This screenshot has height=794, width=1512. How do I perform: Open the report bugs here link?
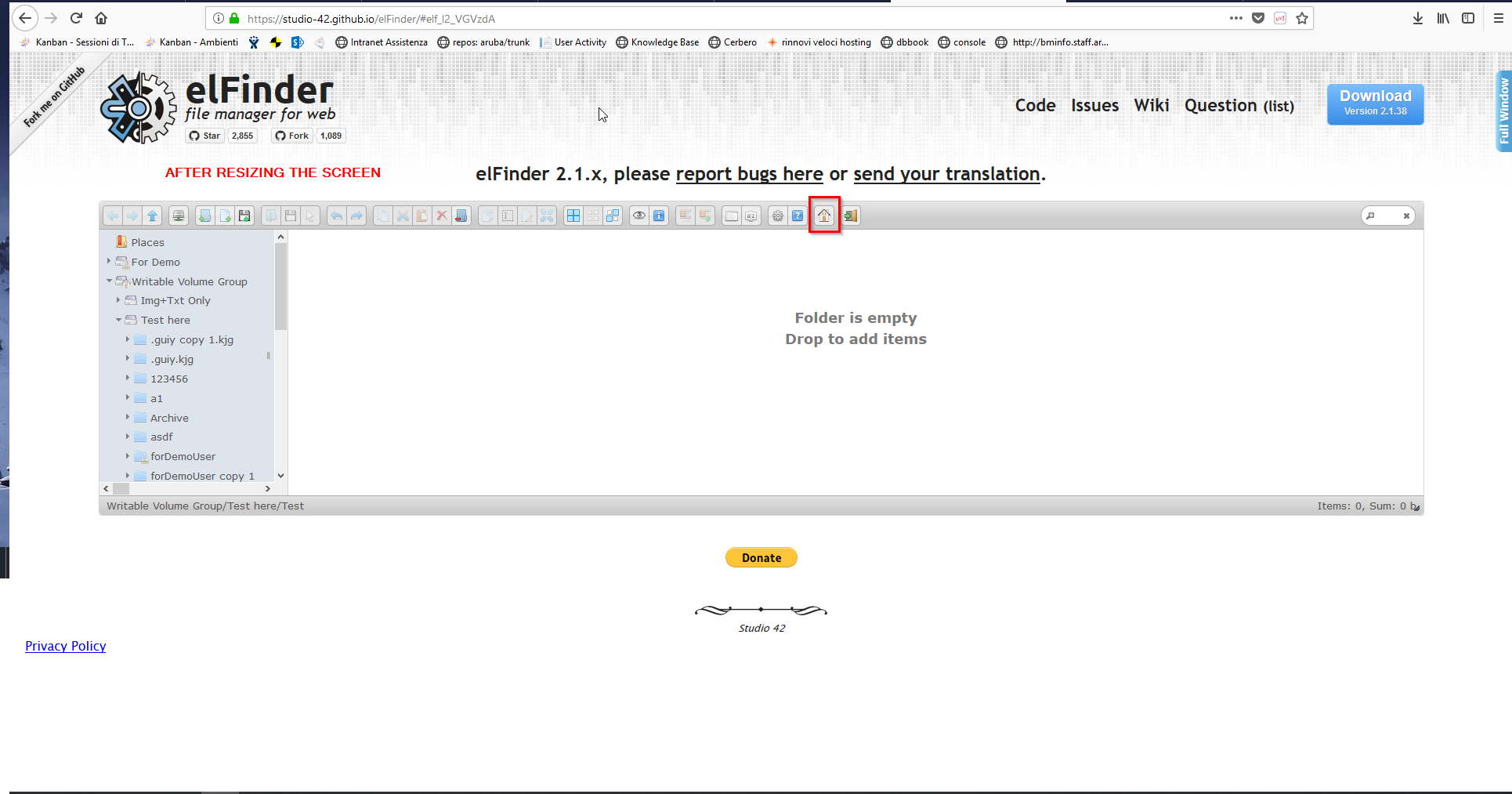pyautogui.click(x=749, y=174)
